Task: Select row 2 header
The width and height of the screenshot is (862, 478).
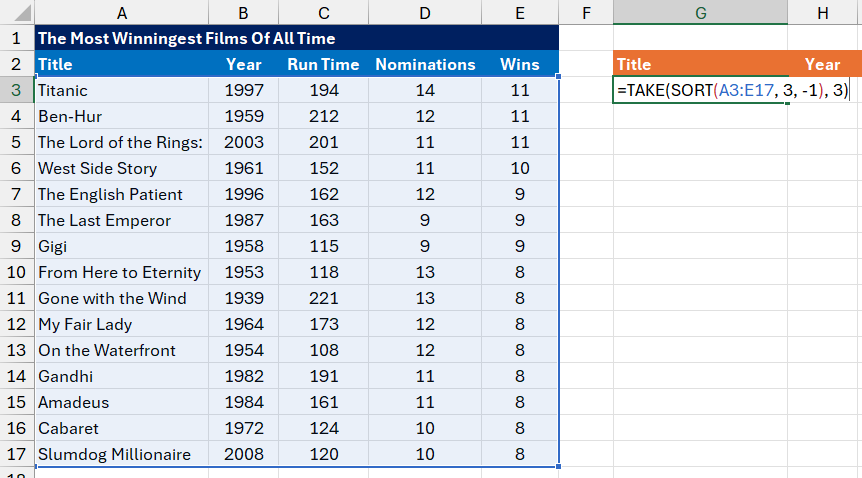Action: pos(17,64)
